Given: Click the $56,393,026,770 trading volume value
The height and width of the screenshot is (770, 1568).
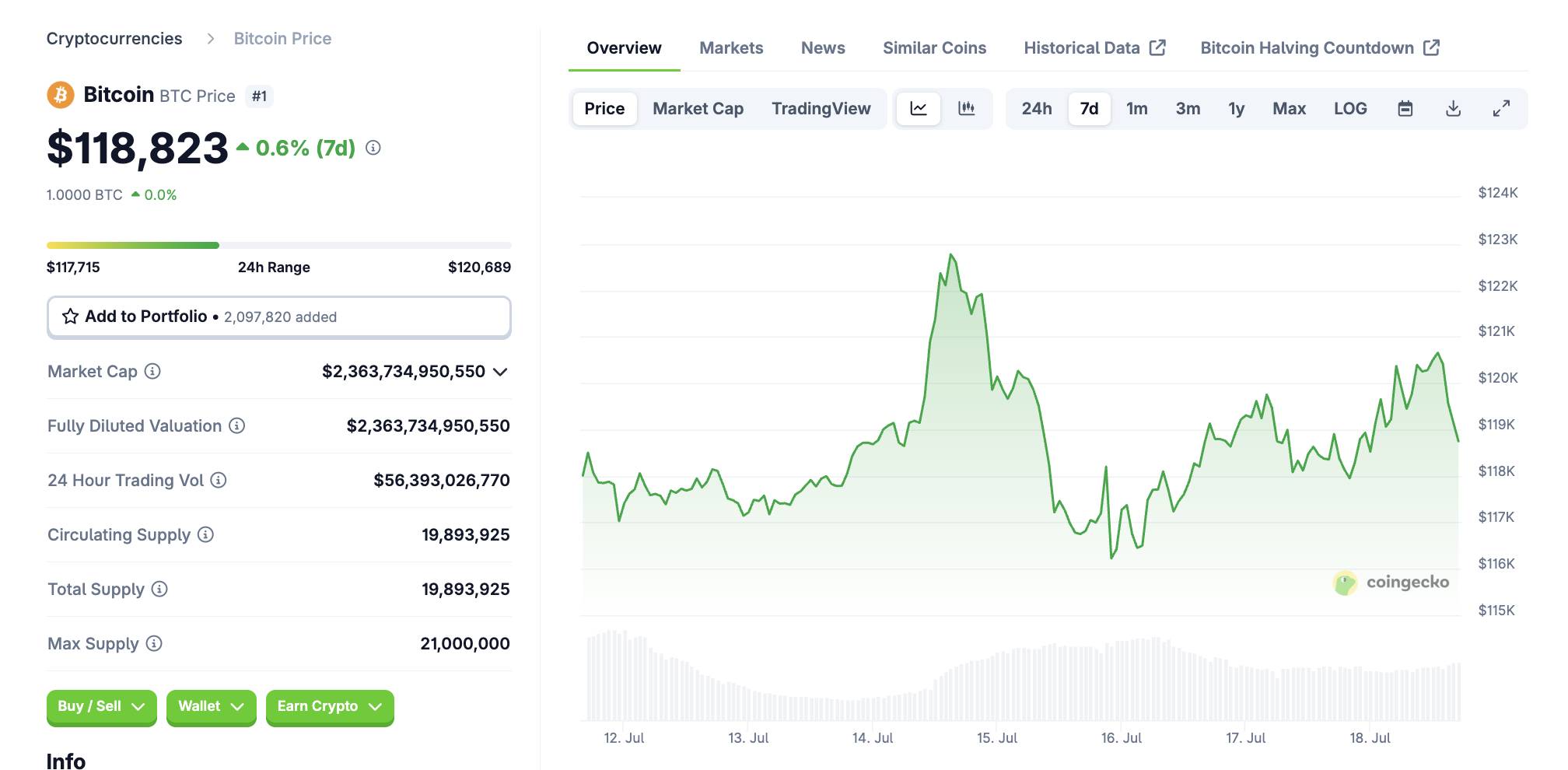Looking at the screenshot, I should click(442, 481).
